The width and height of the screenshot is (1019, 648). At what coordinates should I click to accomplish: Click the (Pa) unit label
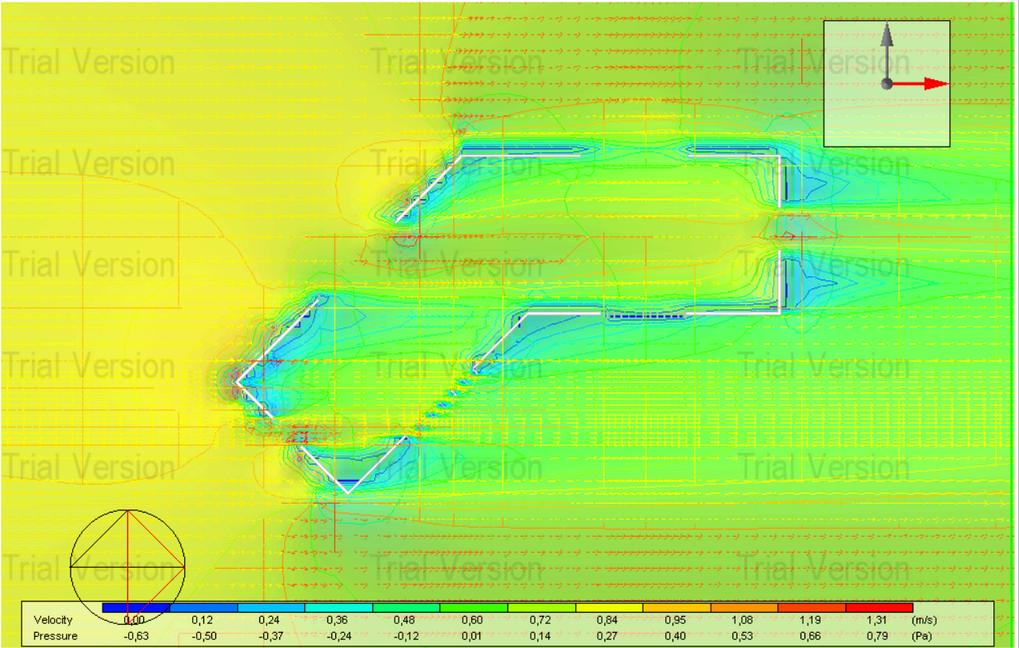tap(922, 636)
